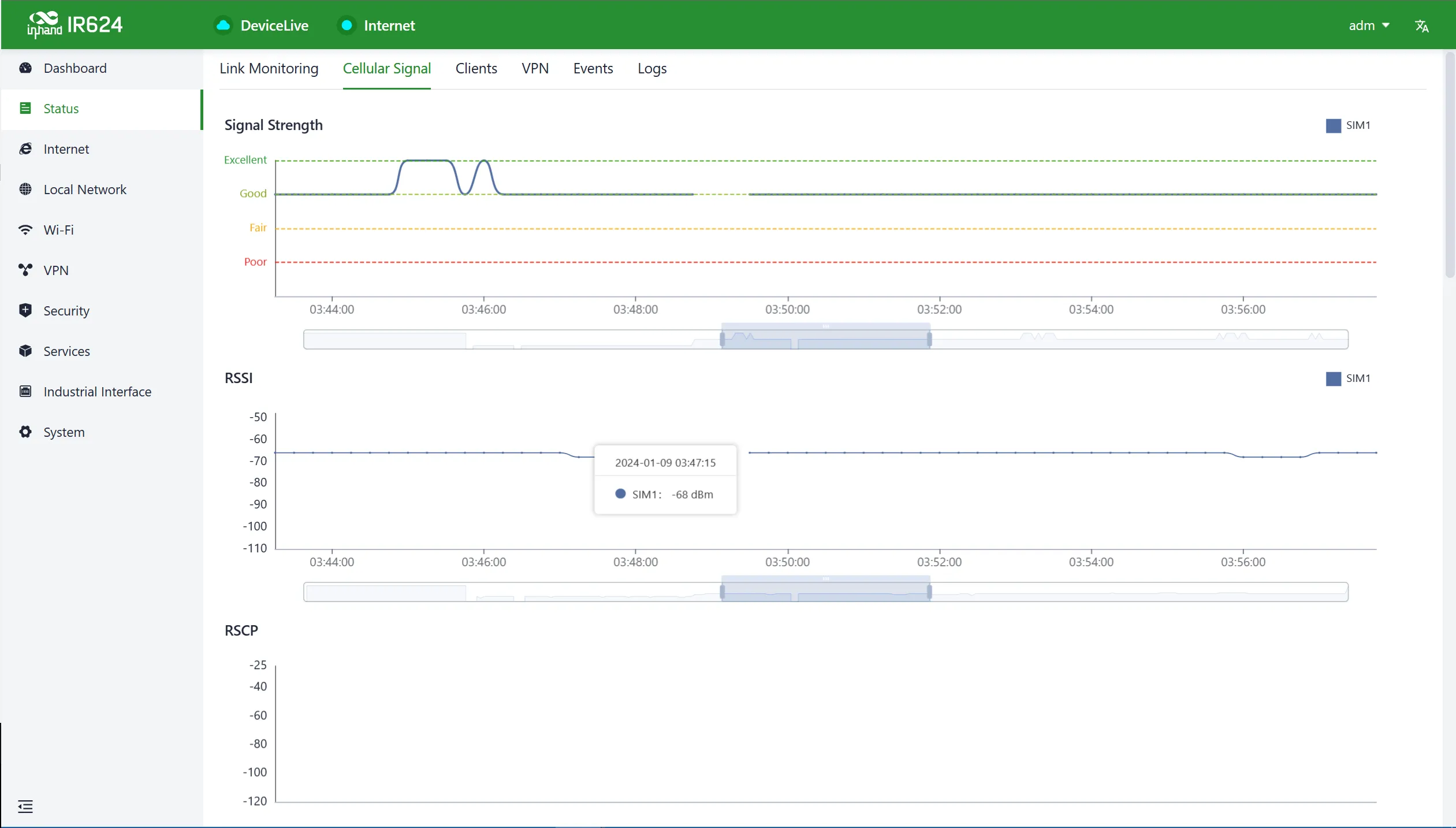Open the Clients tab

(x=476, y=69)
